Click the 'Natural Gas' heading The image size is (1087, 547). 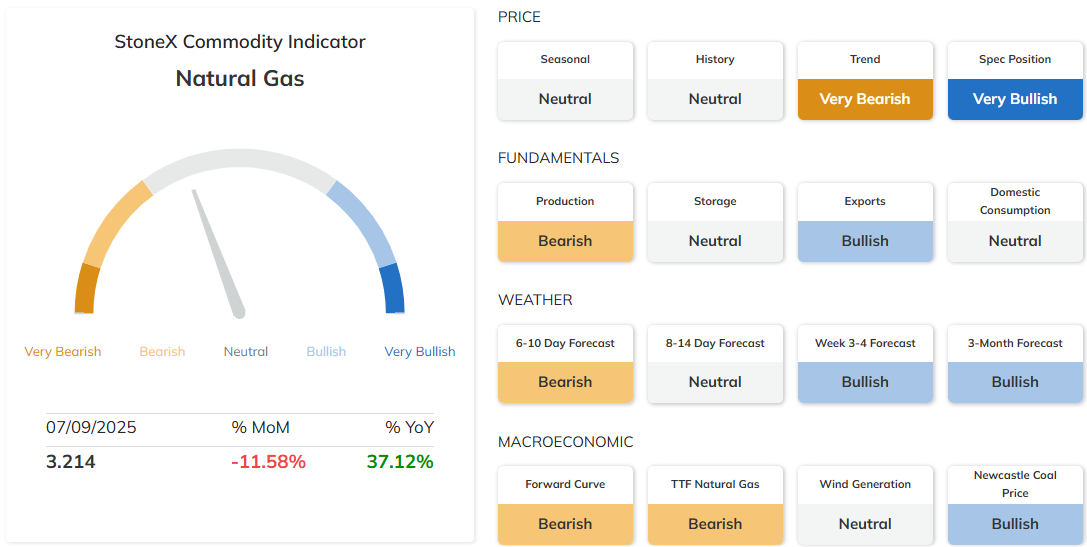tap(240, 78)
